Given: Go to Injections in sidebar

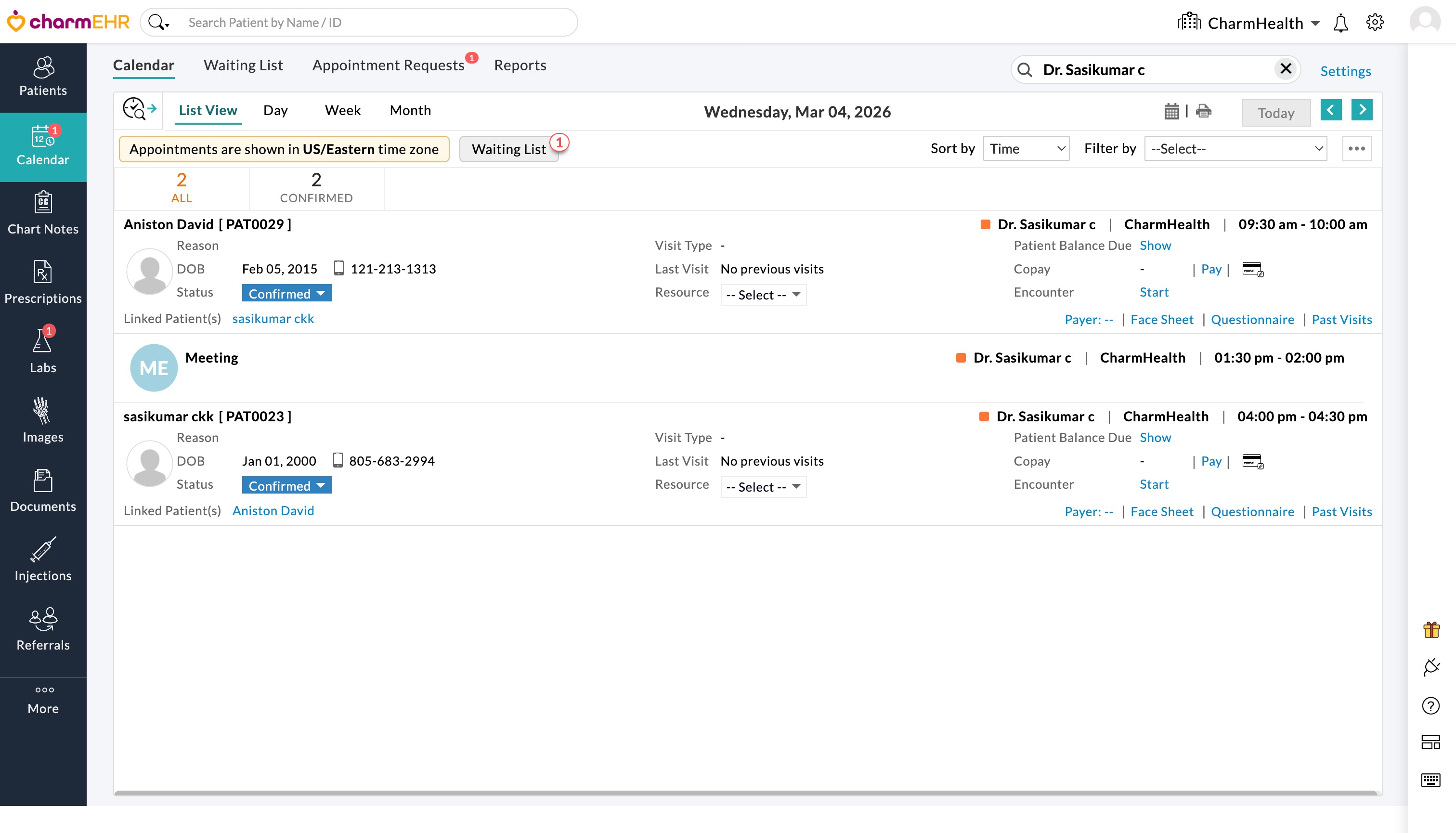Looking at the screenshot, I should [x=43, y=559].
